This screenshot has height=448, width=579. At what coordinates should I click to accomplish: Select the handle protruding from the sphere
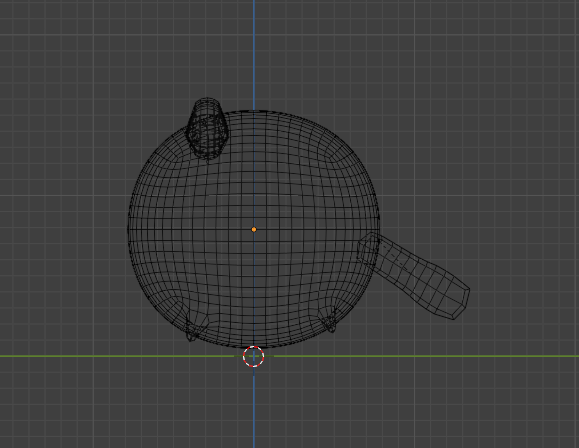click(414, 275)
